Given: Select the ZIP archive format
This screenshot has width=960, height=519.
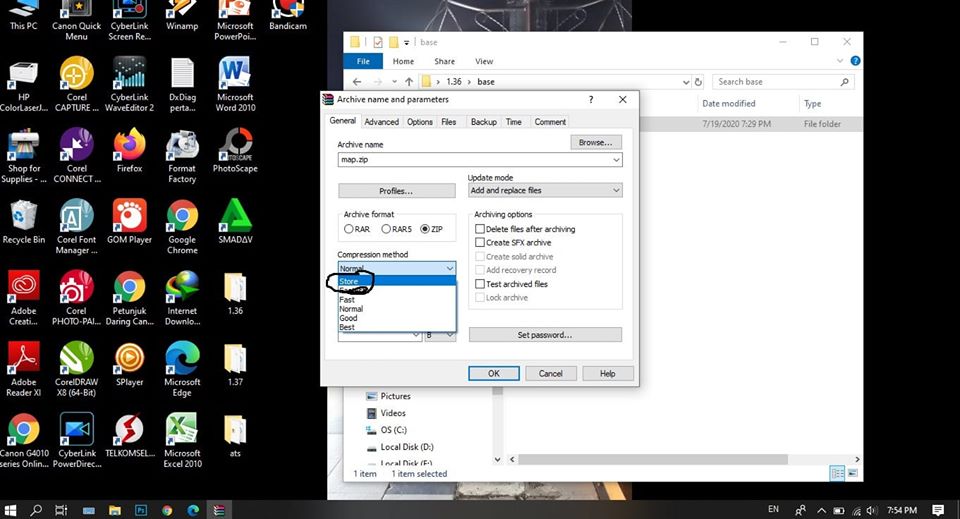Looking at the screenshot, I should click(x=431, y=229).
